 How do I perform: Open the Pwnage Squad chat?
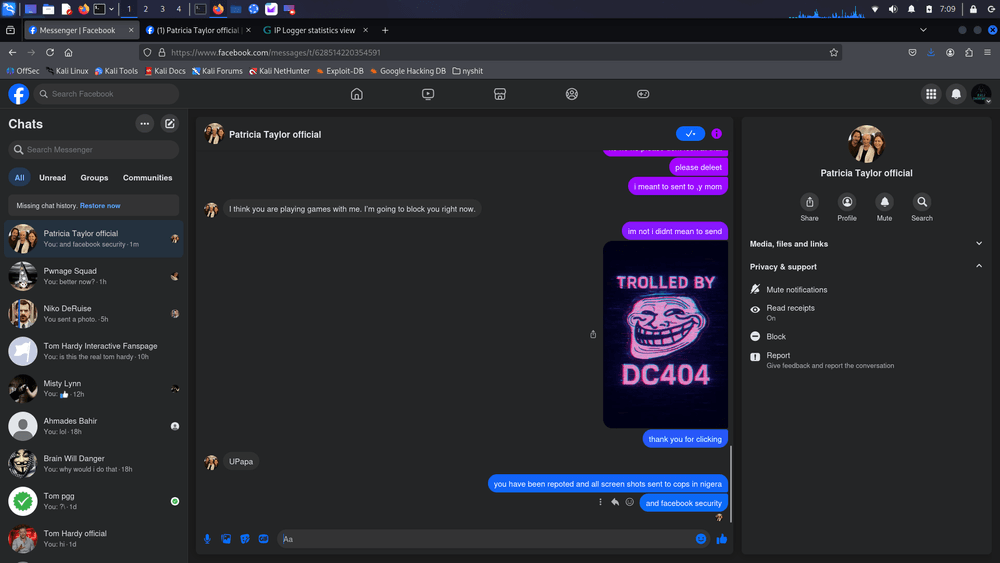pos(94,276)
